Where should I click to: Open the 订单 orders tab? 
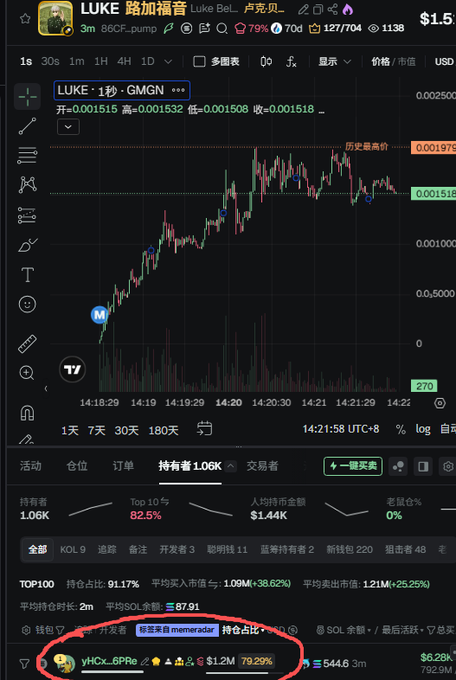123,466
